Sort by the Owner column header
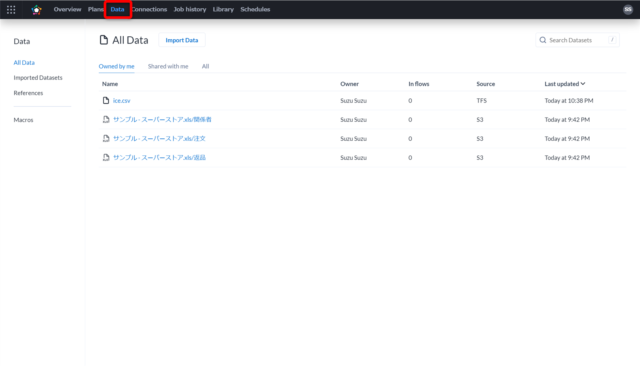The image size is (640, 366). (x=349, y=84)
